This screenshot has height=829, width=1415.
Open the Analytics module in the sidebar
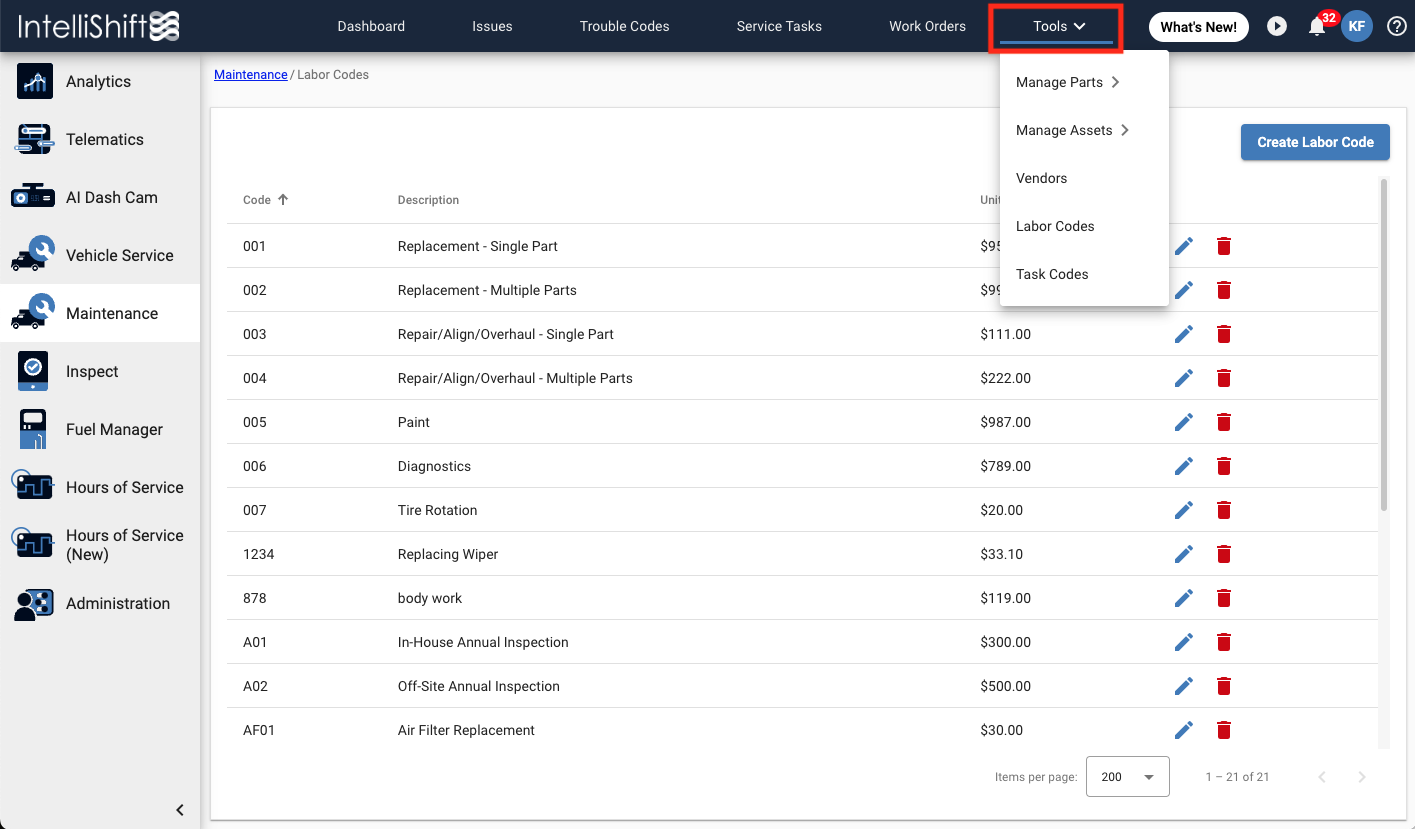tap(95, 81)
